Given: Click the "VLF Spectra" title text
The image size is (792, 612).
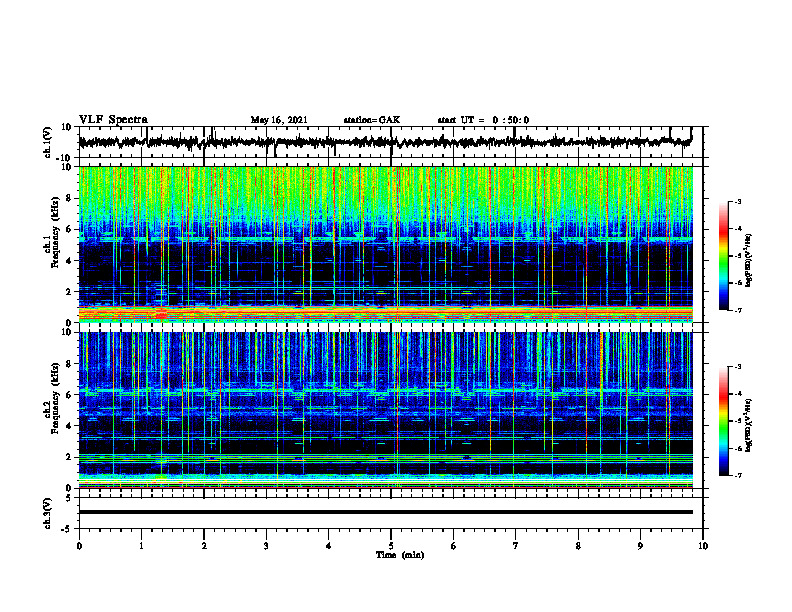Looking at the screenshot, I should 113,120.
